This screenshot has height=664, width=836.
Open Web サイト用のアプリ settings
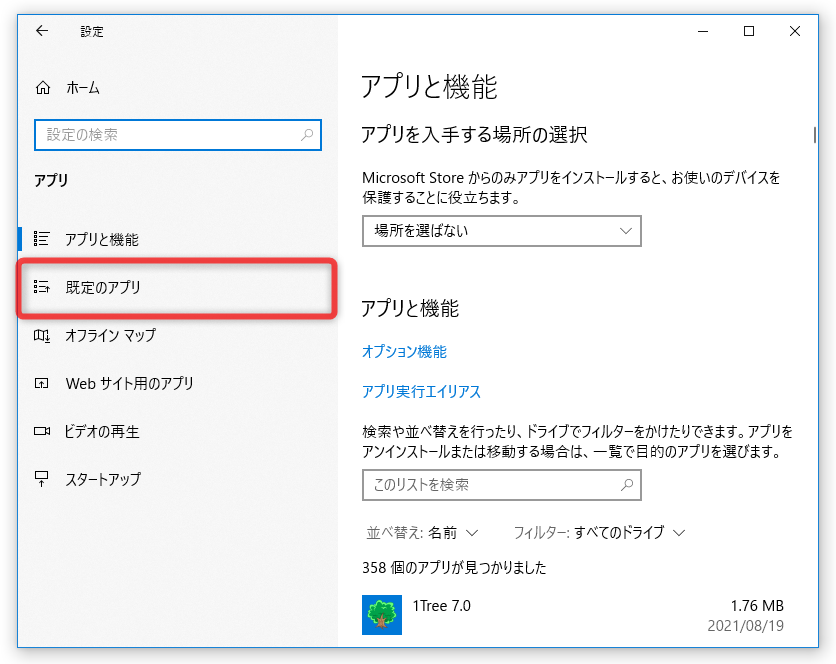178,383
